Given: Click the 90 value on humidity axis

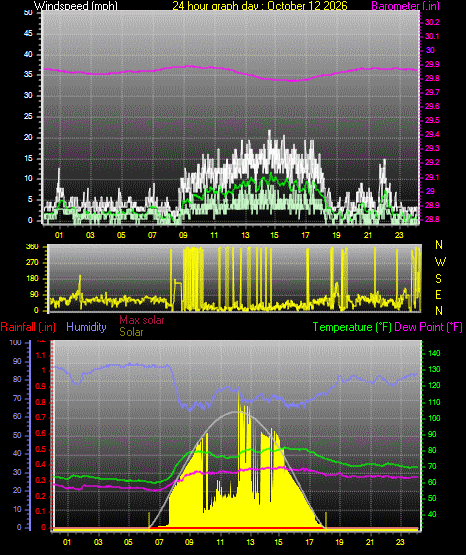Looking at the screenshot, I should [x=17, y=362].
